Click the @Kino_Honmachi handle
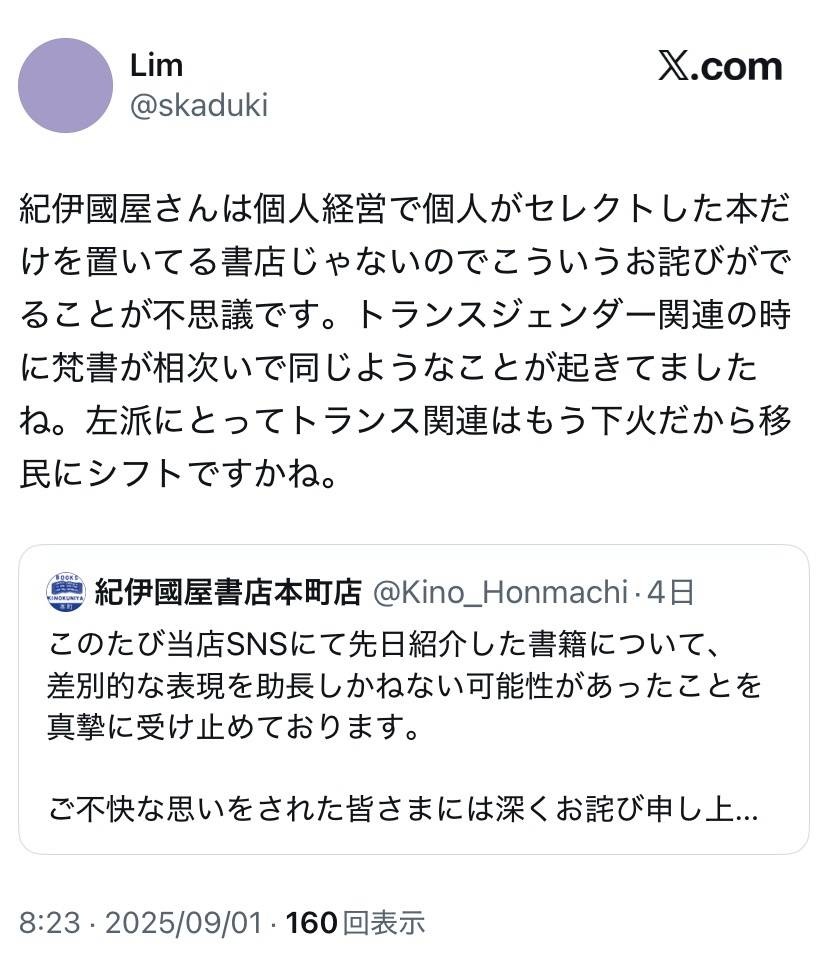The height and width of the screenshot is (956, 828). tap(499, 593)
